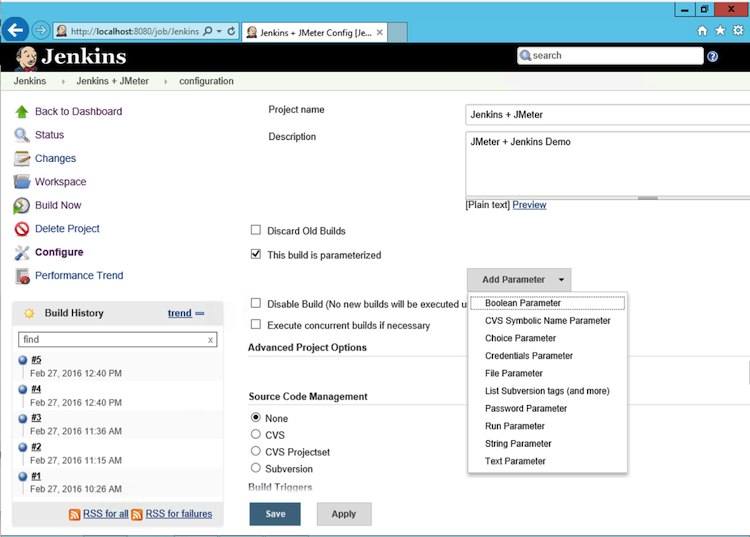Select the CVS Projectset radio button
This screenshot has width=750, height=537.
click(x=256, y=451)
